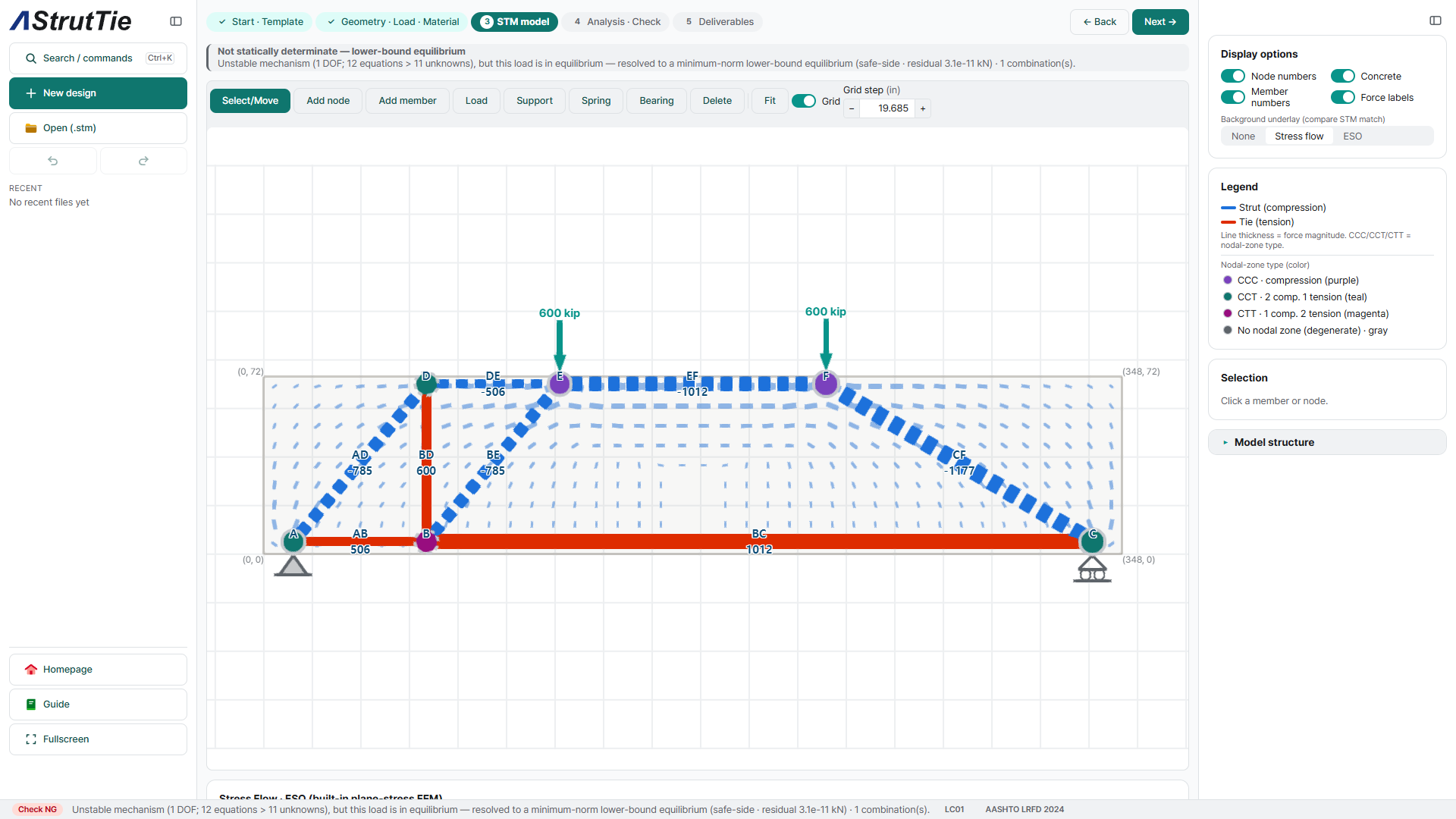This screenshot has width=1456, height=819.
Task: Toggle Member numbers display
Action: pos(1233,97)
